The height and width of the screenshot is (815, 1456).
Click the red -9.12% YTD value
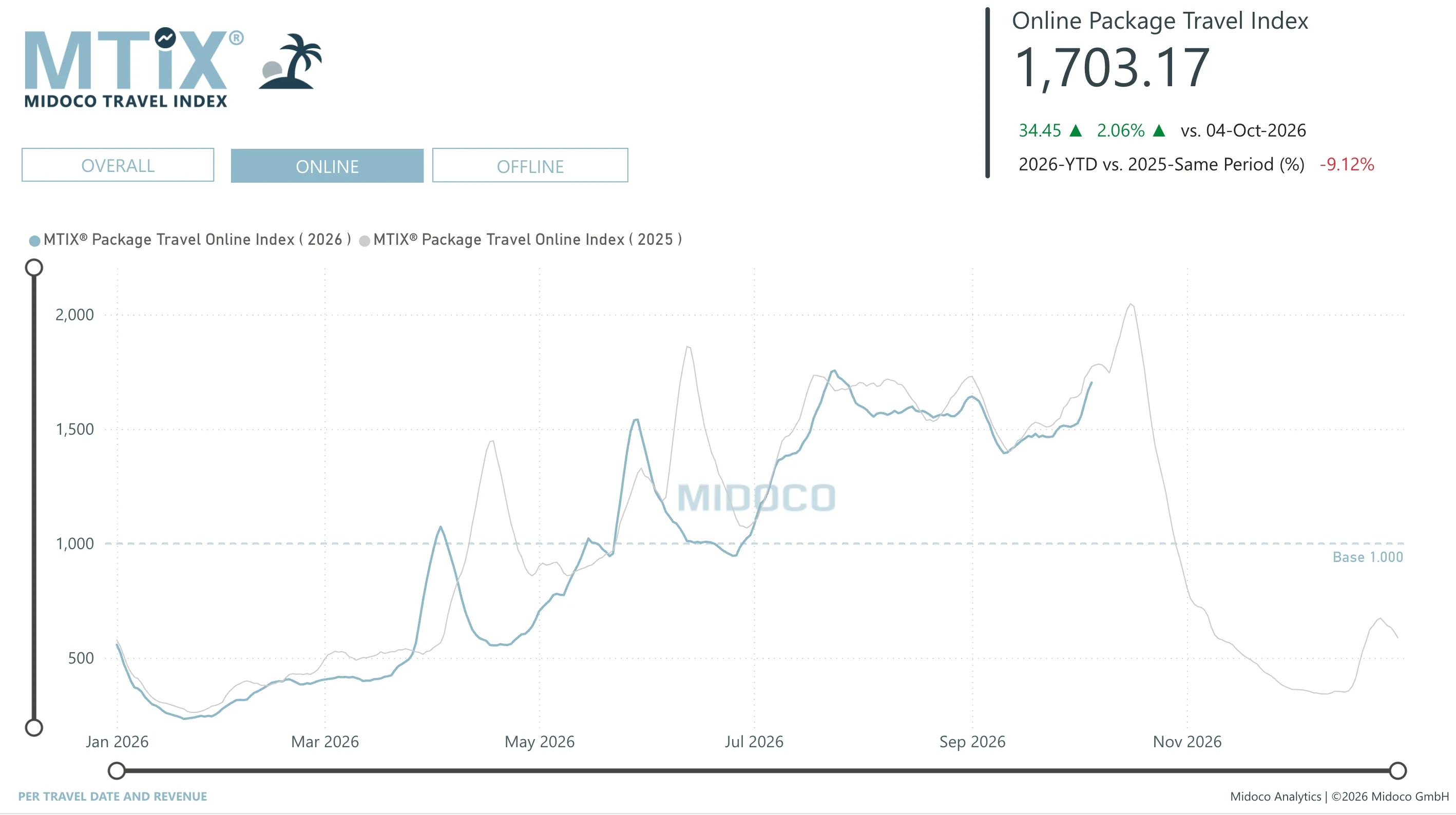(x=1347, y=164)
